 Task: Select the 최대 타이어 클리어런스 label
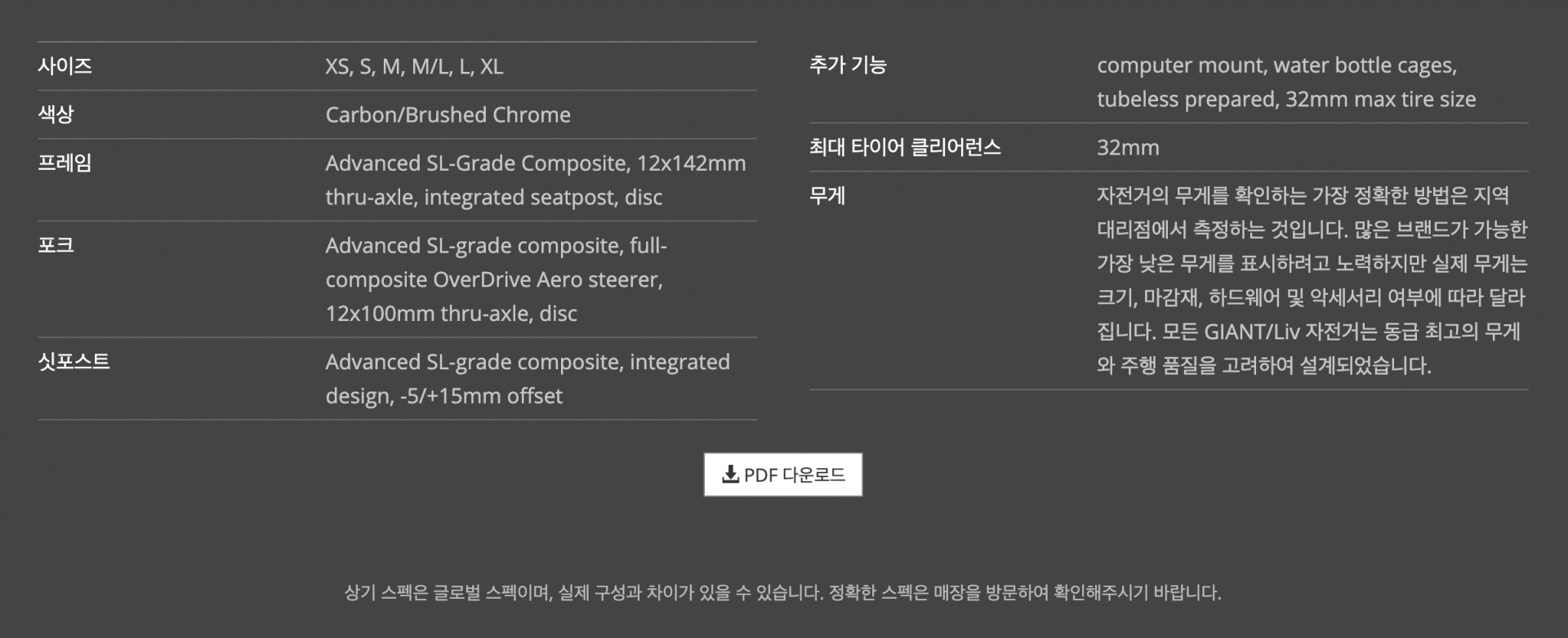tap(905, 147)
